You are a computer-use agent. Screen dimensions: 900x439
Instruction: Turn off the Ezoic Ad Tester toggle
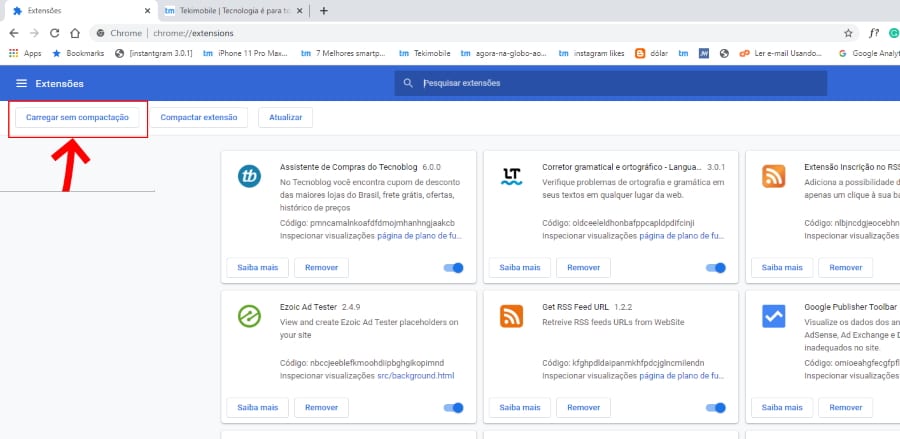453,407
